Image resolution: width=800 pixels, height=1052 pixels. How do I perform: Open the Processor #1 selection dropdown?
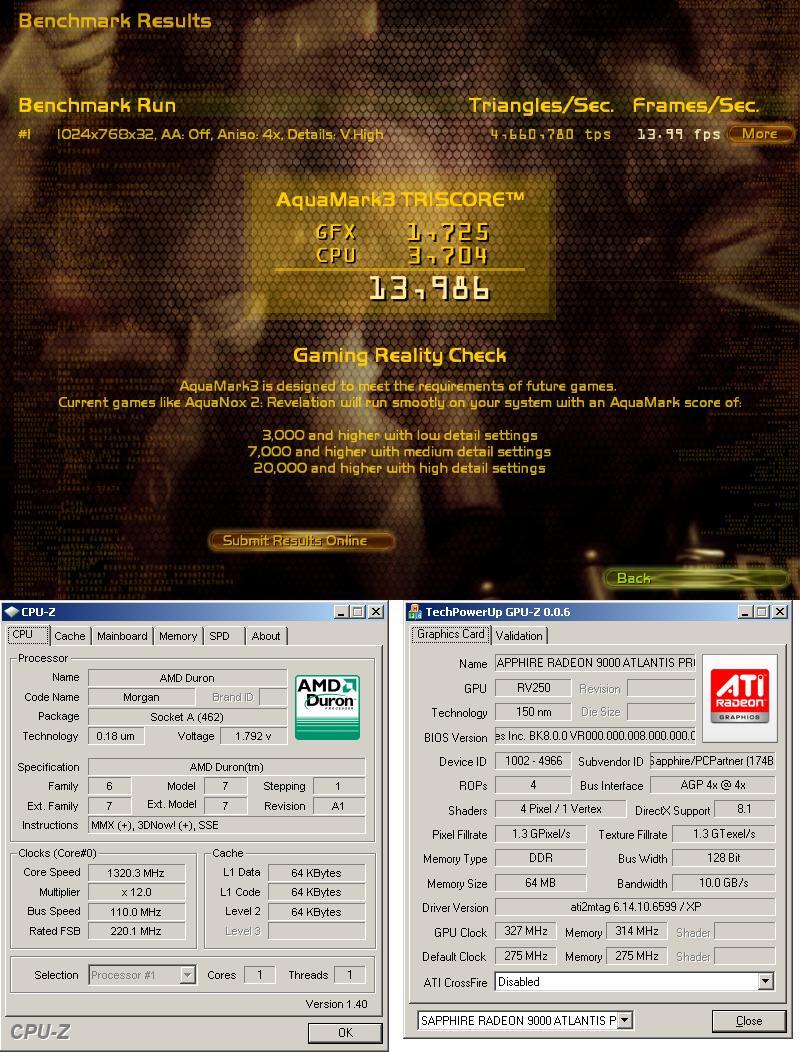click(188, 975)
